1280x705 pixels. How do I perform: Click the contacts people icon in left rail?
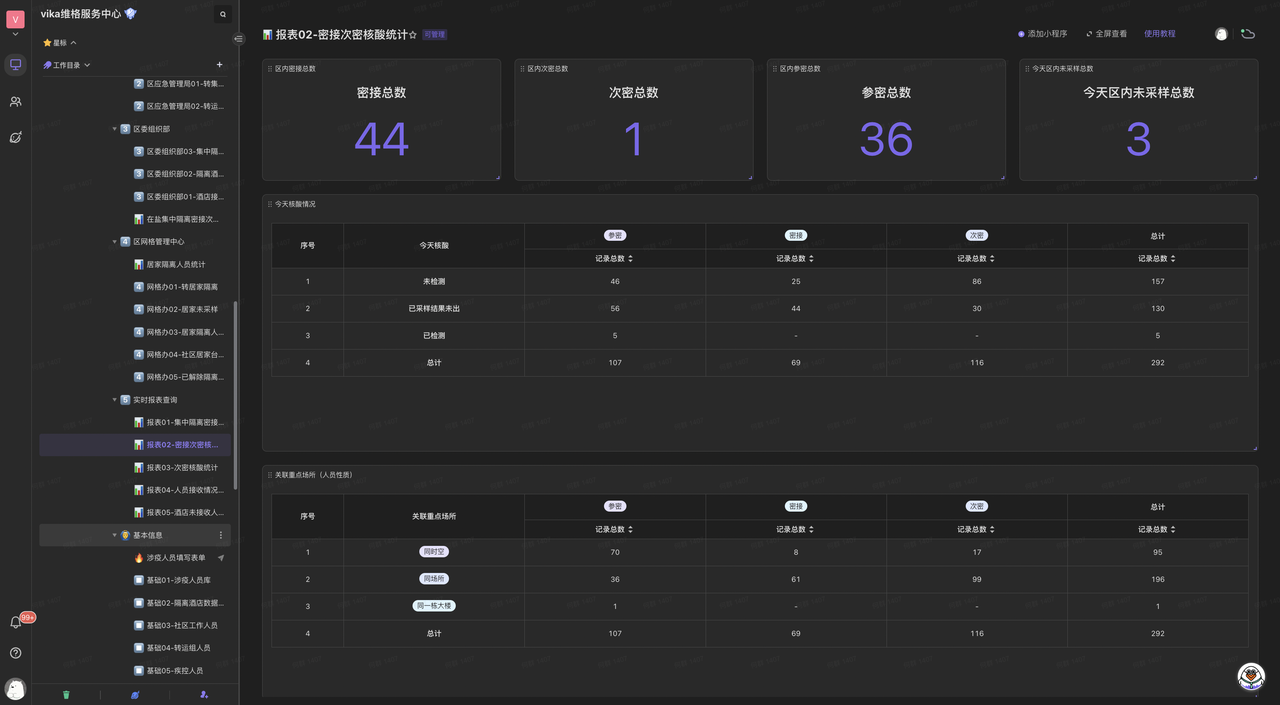point(15,101)
